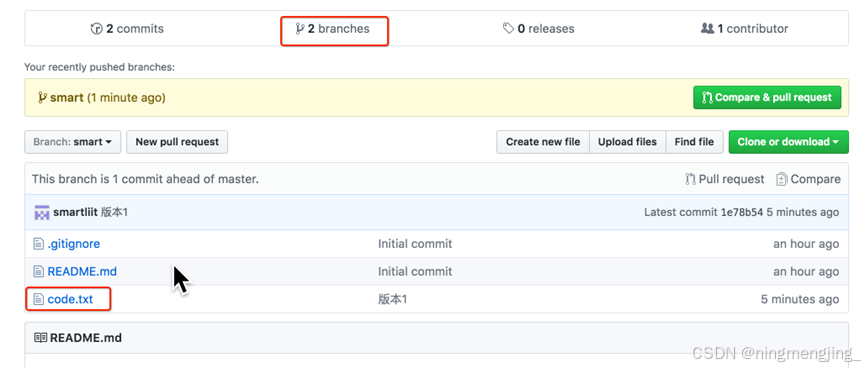Click the Create new file button

pyautogui.click(x=543, y=142)
